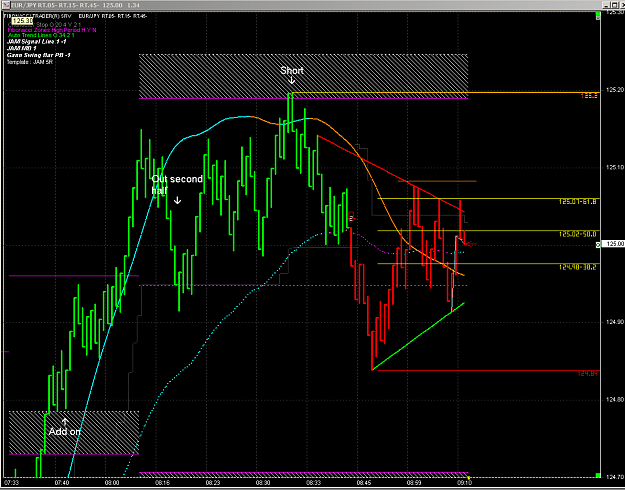Screen dimensions: 625x490
Task: Click the 125.02-50.0 Fibonacci level label
Action: (577, 234)
